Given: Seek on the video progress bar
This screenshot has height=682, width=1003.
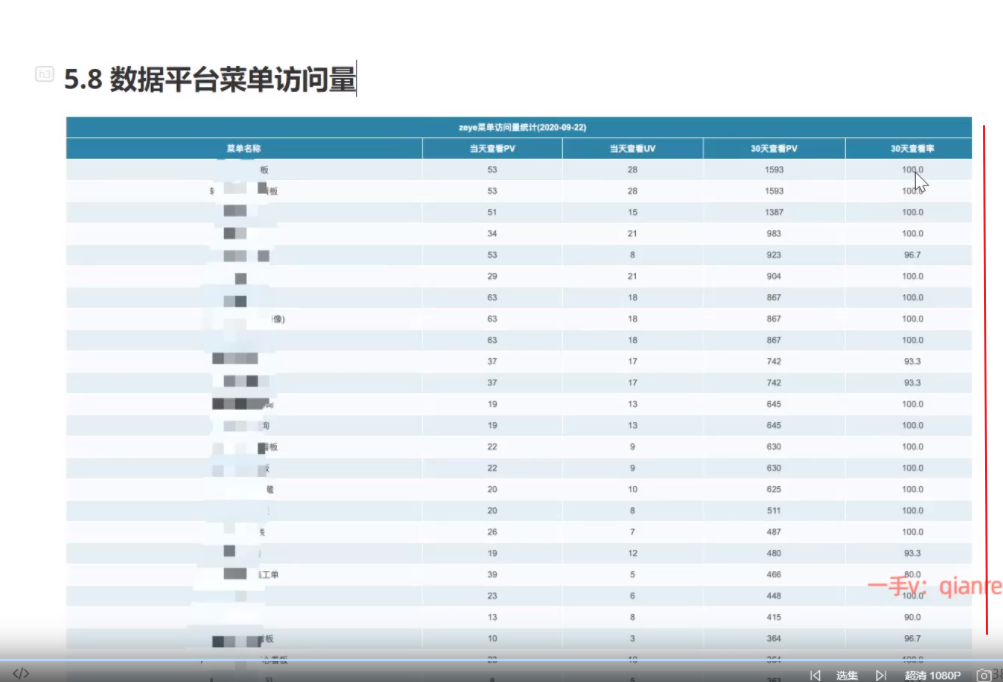Looking at the screenshot, I should 502,659.
